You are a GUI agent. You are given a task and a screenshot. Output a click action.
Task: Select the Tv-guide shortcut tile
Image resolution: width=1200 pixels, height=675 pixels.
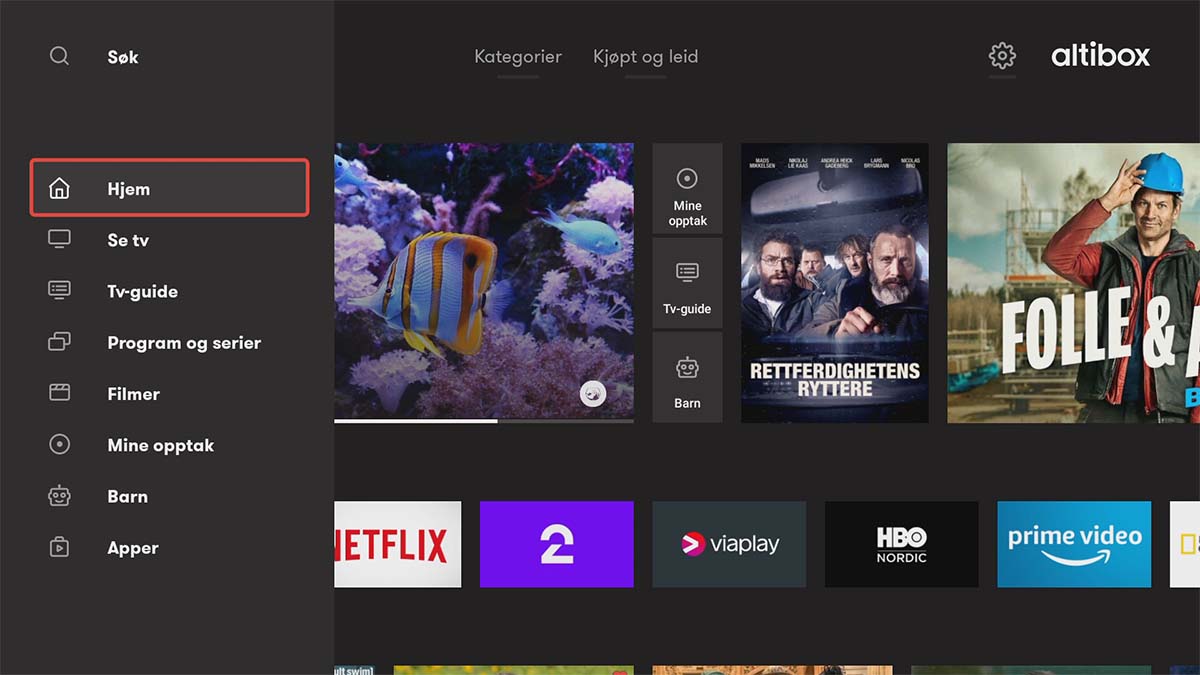(x=687, y=283)
